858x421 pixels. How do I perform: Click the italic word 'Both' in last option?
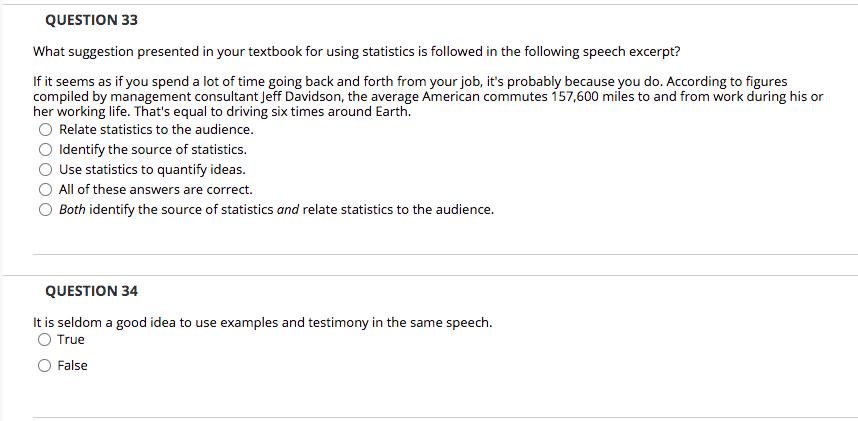[x=72, y=210]
